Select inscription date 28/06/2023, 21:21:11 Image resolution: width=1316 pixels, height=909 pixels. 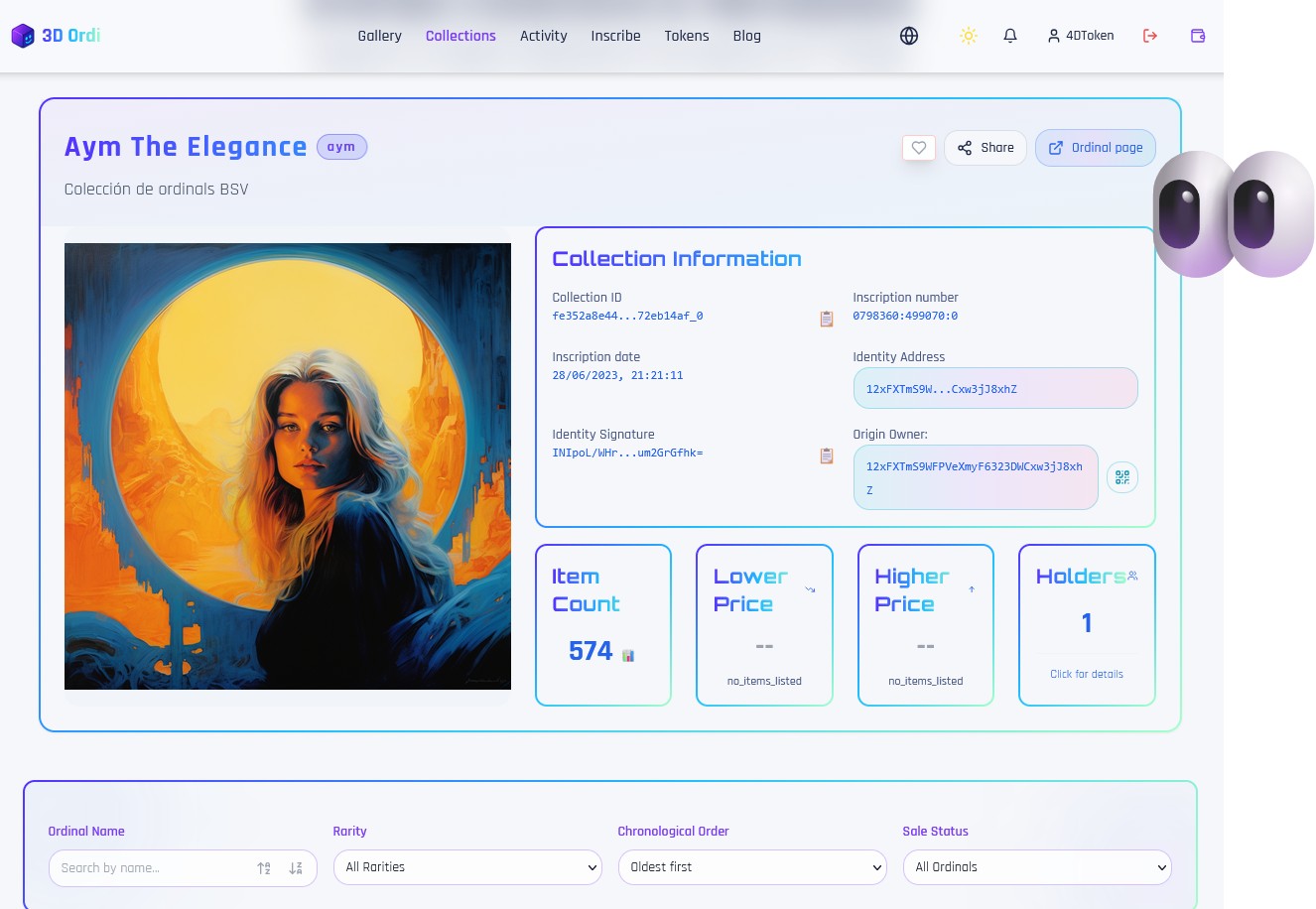[617, 376]
